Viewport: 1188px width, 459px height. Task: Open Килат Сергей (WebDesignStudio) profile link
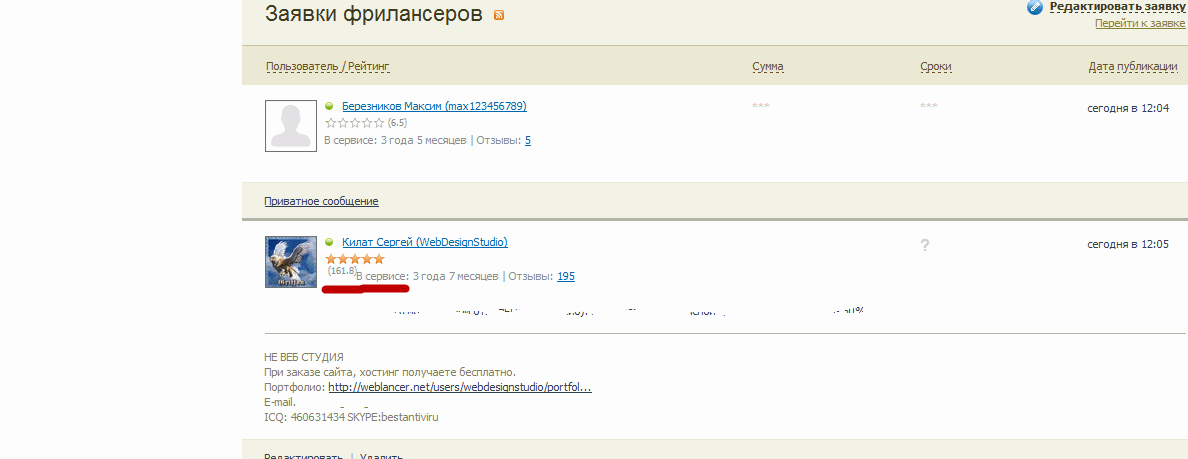[x=425, y=242]
